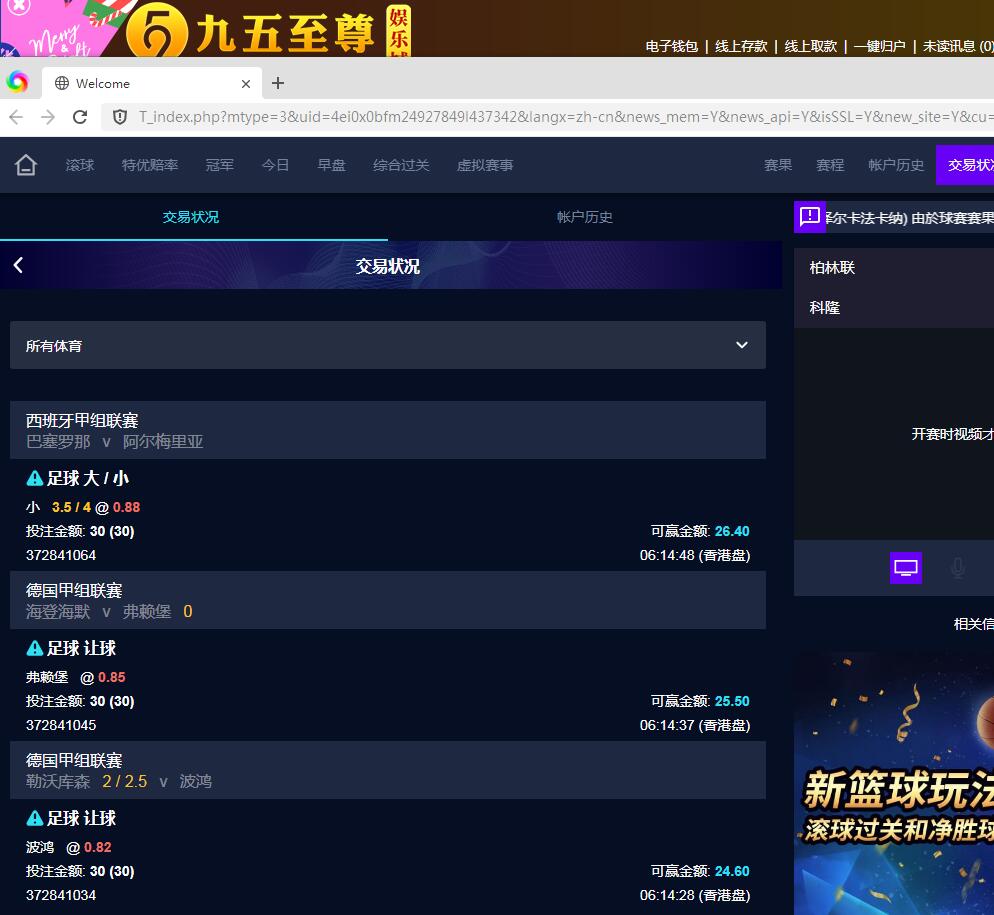Click the 一键归户 link
Viewport: 994px width, 915px height.
coord(879,46)
